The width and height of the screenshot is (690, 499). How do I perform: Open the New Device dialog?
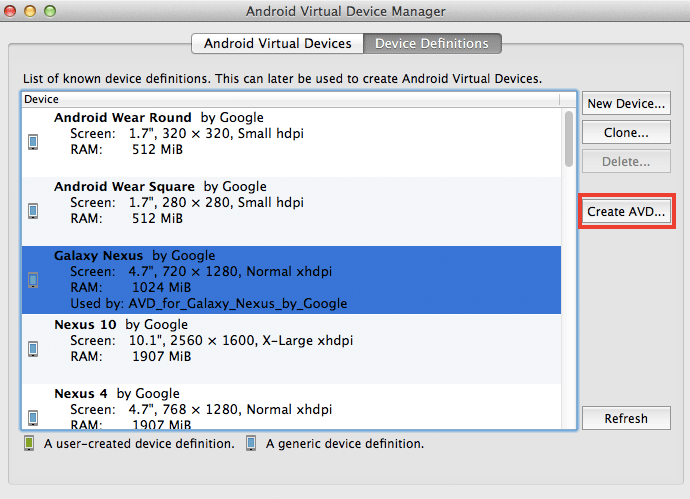[626, 103]
